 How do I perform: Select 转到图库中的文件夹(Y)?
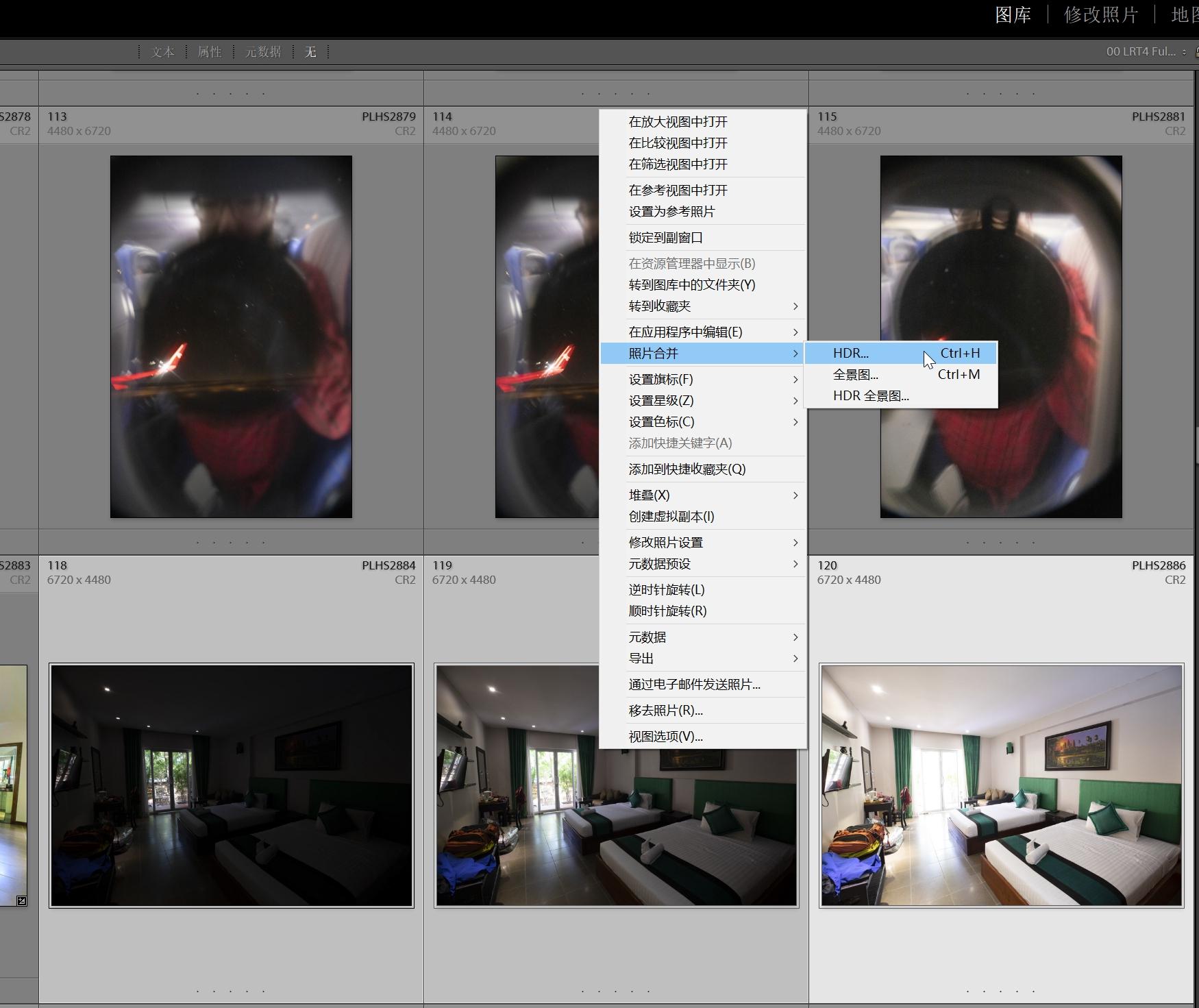point(703,284)
